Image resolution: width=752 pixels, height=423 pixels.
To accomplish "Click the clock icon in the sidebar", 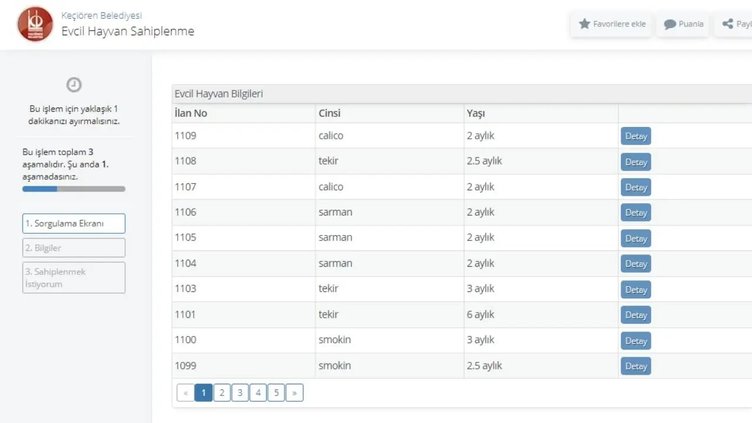I will [73, 85].
